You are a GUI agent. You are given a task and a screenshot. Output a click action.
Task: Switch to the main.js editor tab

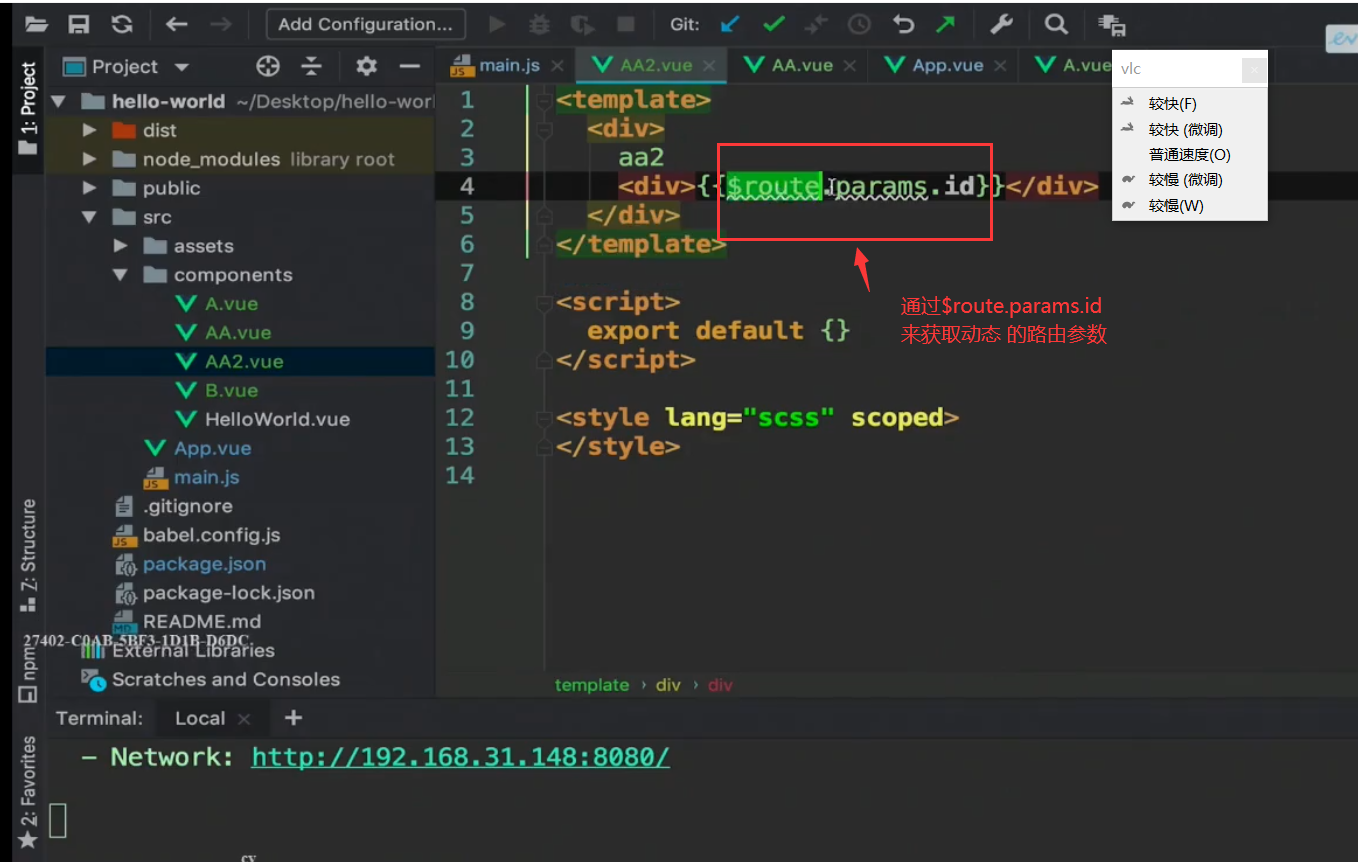coord(507,66)
